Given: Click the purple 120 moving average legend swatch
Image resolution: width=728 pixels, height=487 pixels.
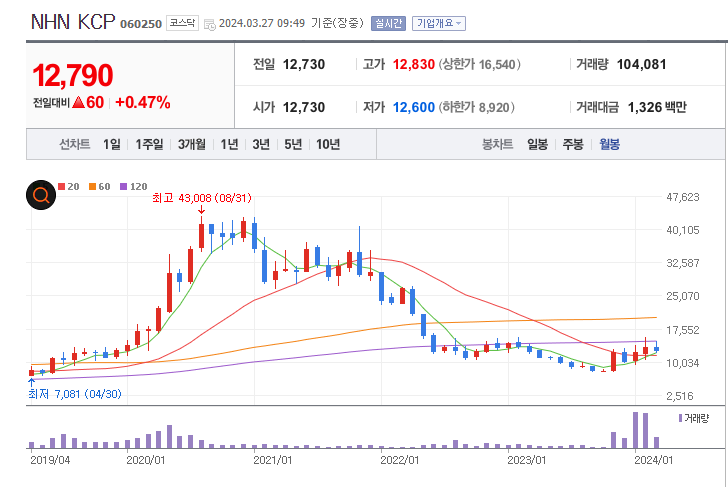Looking at the screenshot, I should tap(124, 187).
